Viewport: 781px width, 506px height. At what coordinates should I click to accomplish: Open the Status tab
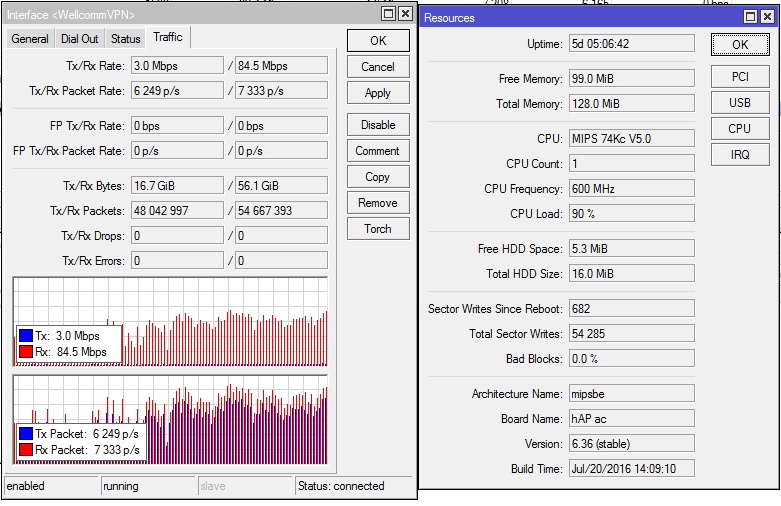point(126,39)
